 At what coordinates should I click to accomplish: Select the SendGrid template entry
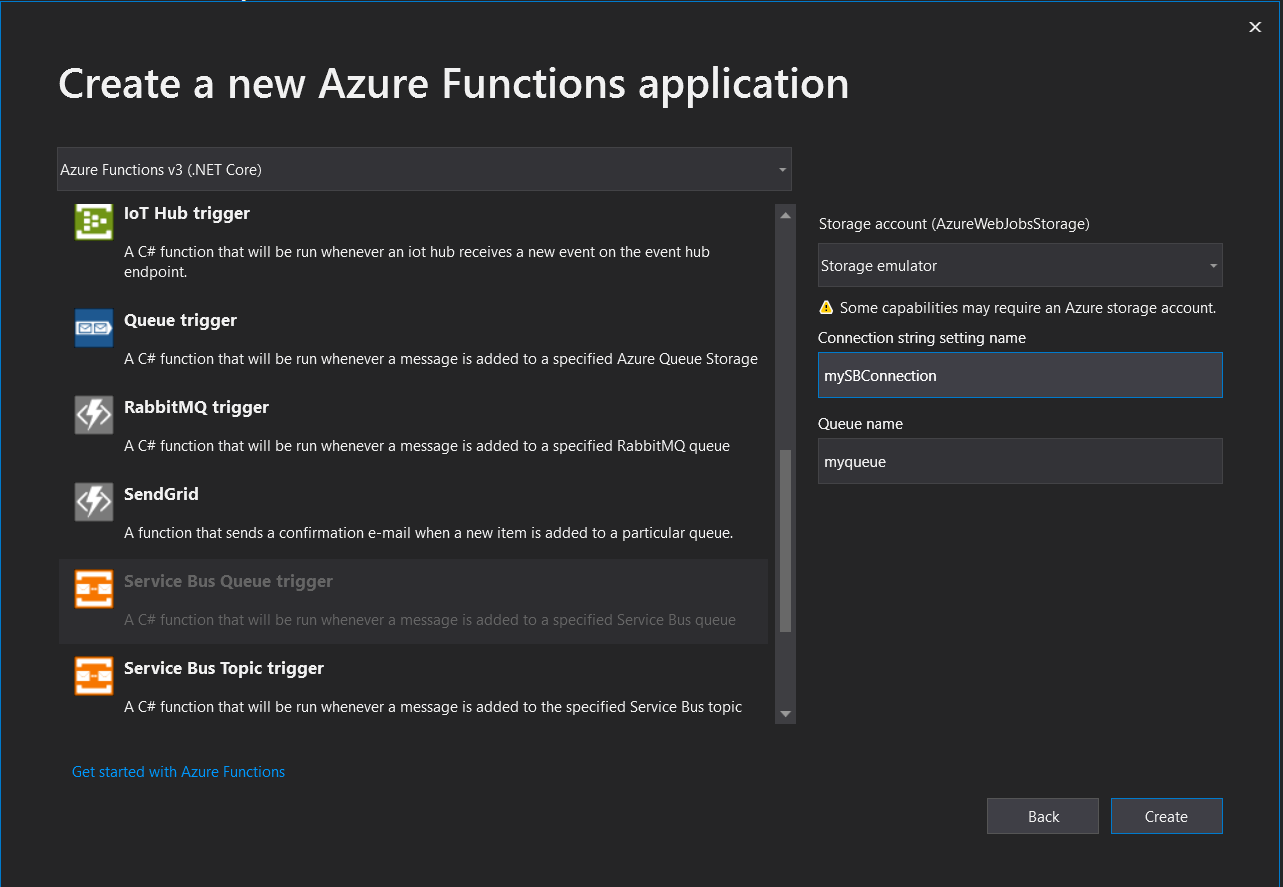[400, 510]
